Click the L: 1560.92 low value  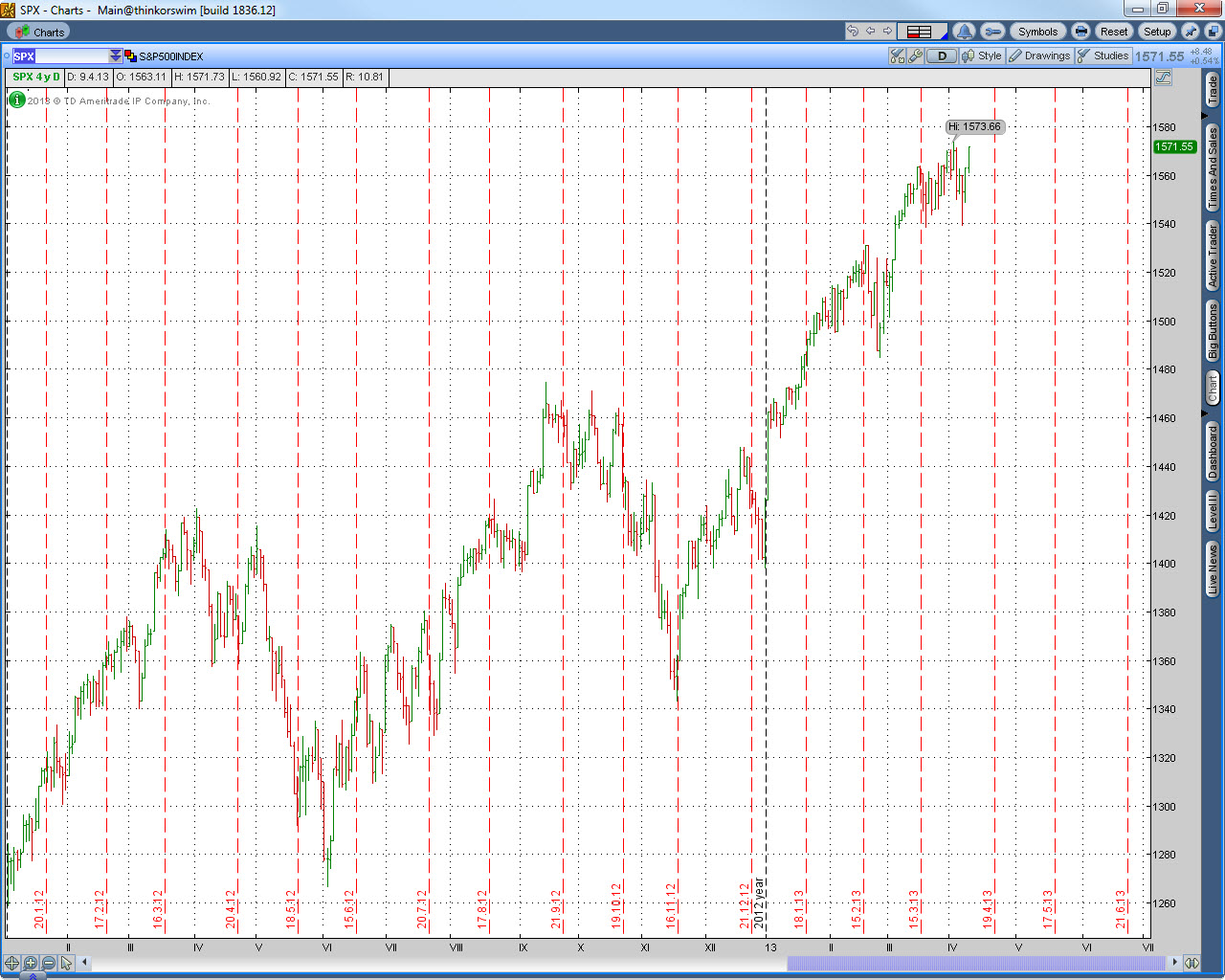point(256,77)
